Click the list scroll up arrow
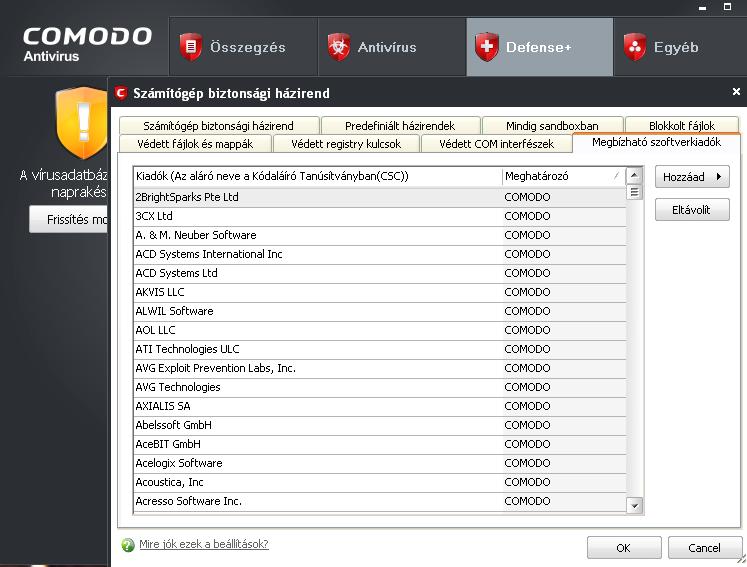The height and width of the screenshot is (567, 747). pyautogui.click(x=634, y=175)
